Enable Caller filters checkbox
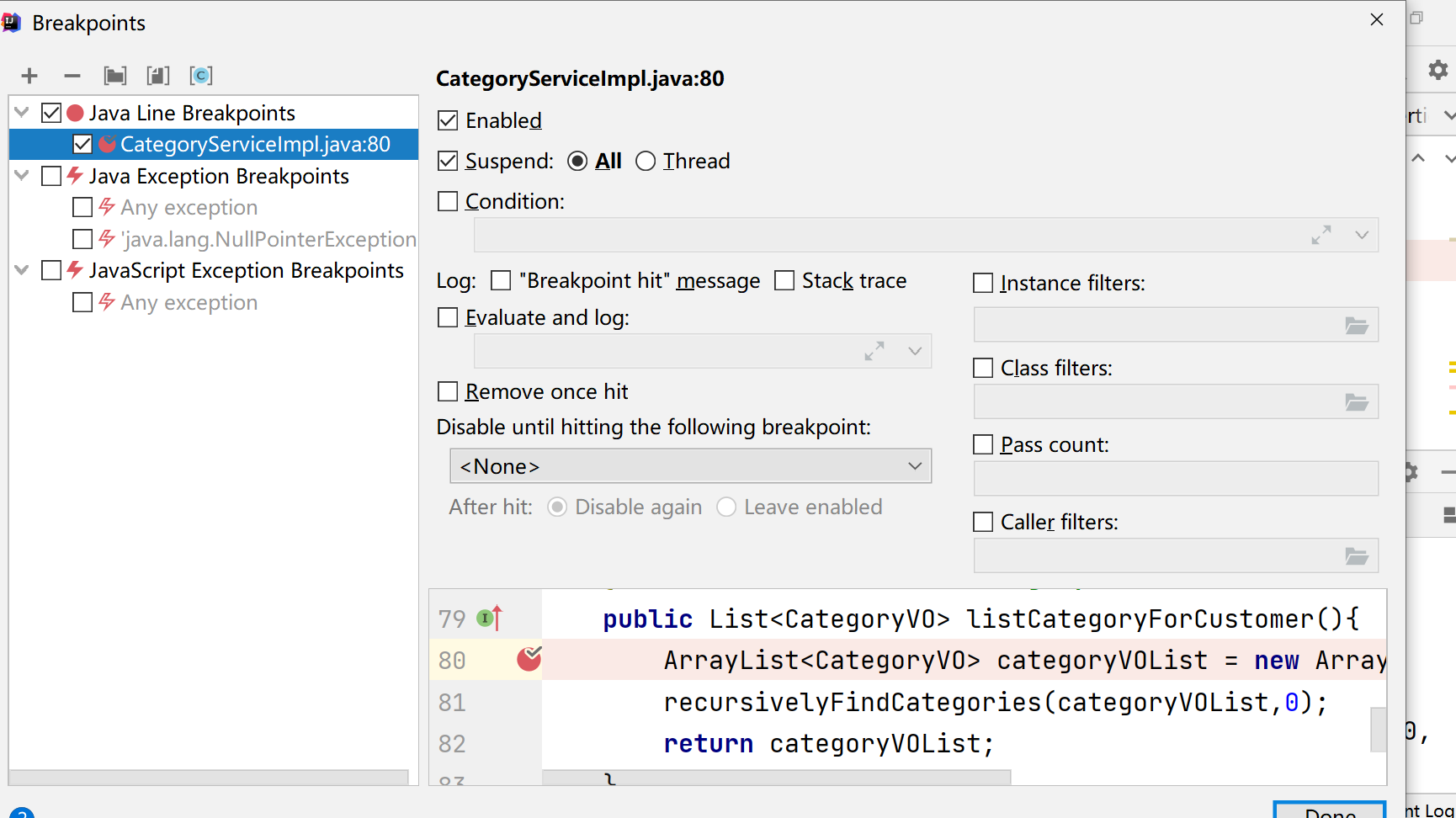The height and width of the screenshot is (818, 1456). pos(983,522)
